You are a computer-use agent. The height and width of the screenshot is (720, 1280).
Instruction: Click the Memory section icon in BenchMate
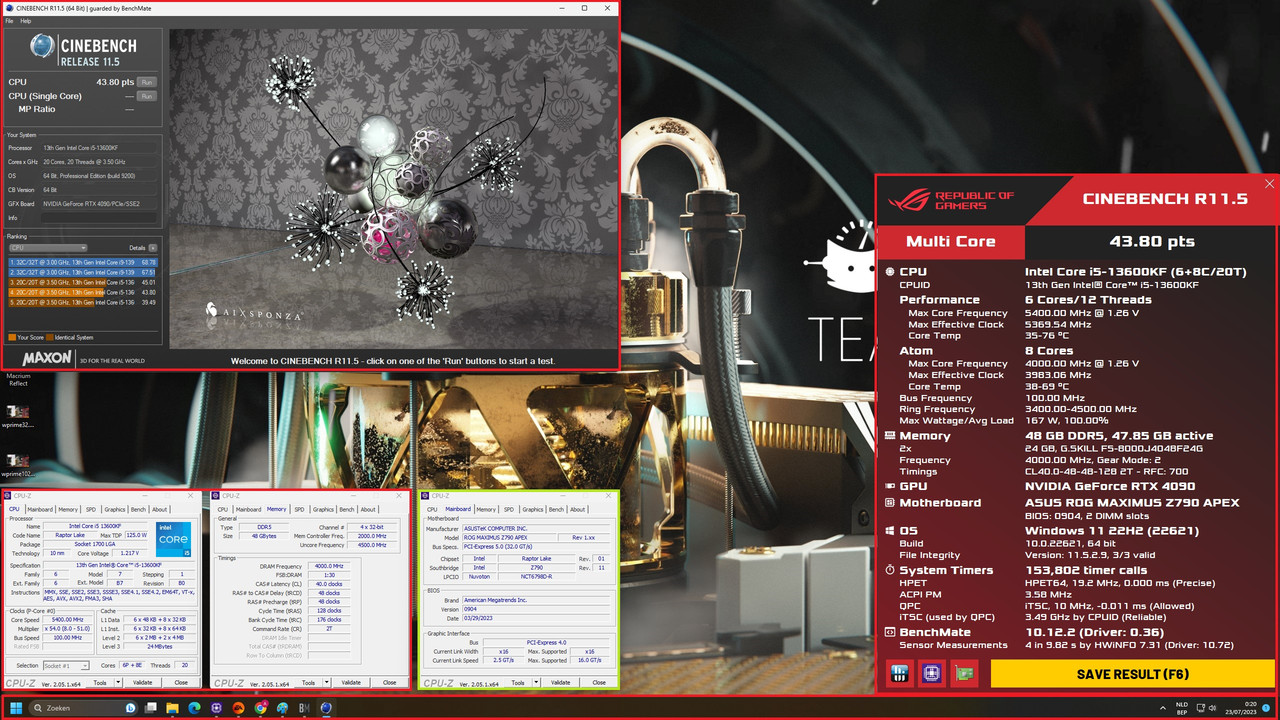pyautogui.click(x=890, y=436)
